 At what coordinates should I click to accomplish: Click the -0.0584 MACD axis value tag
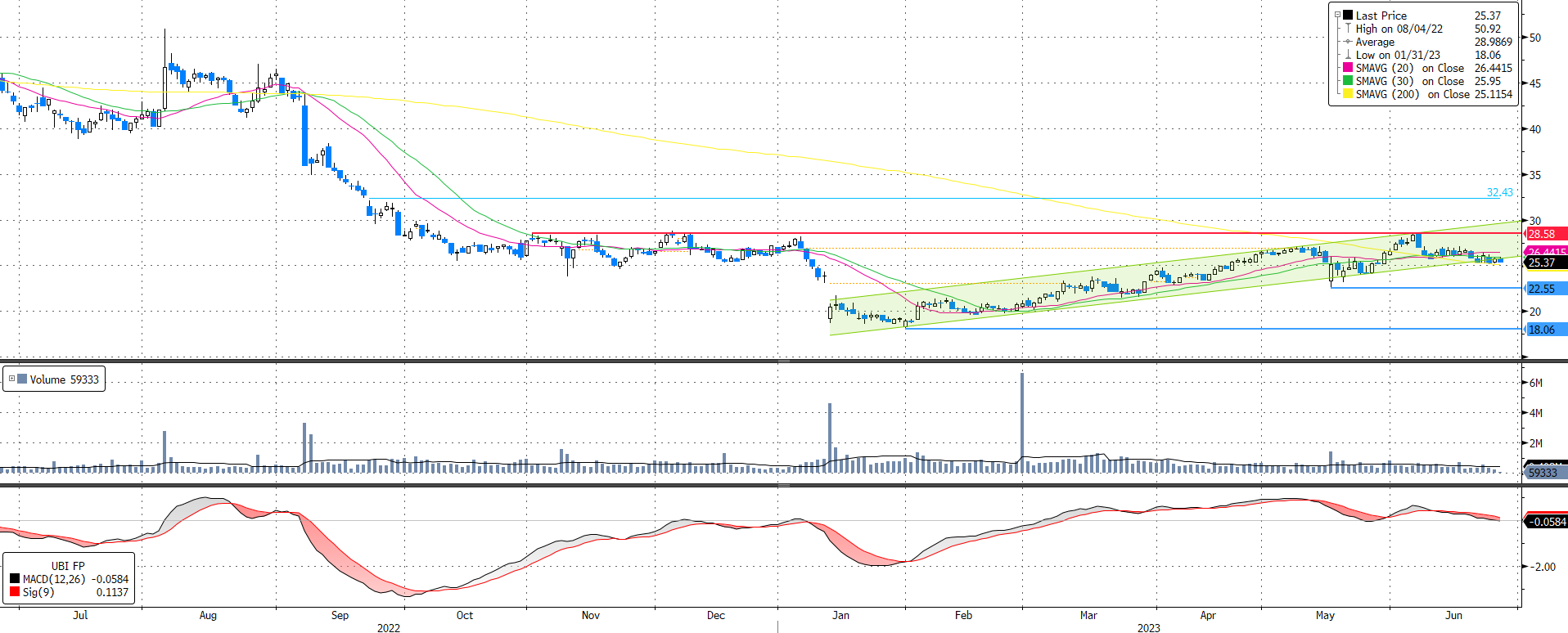(x=1546, y=521)
